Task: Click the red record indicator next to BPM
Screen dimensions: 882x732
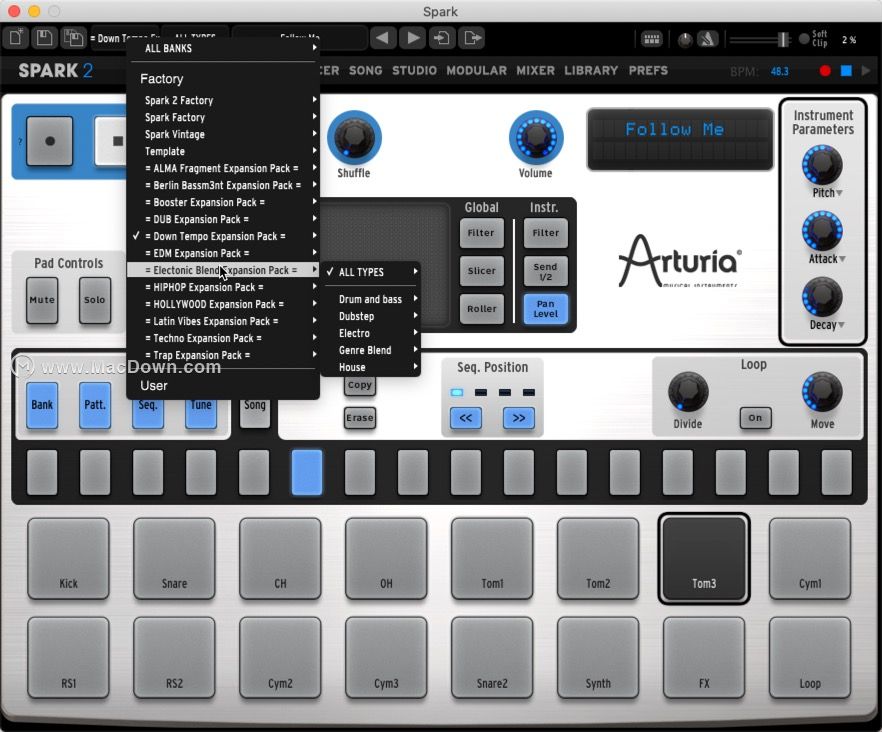Action: coord(825,71)
